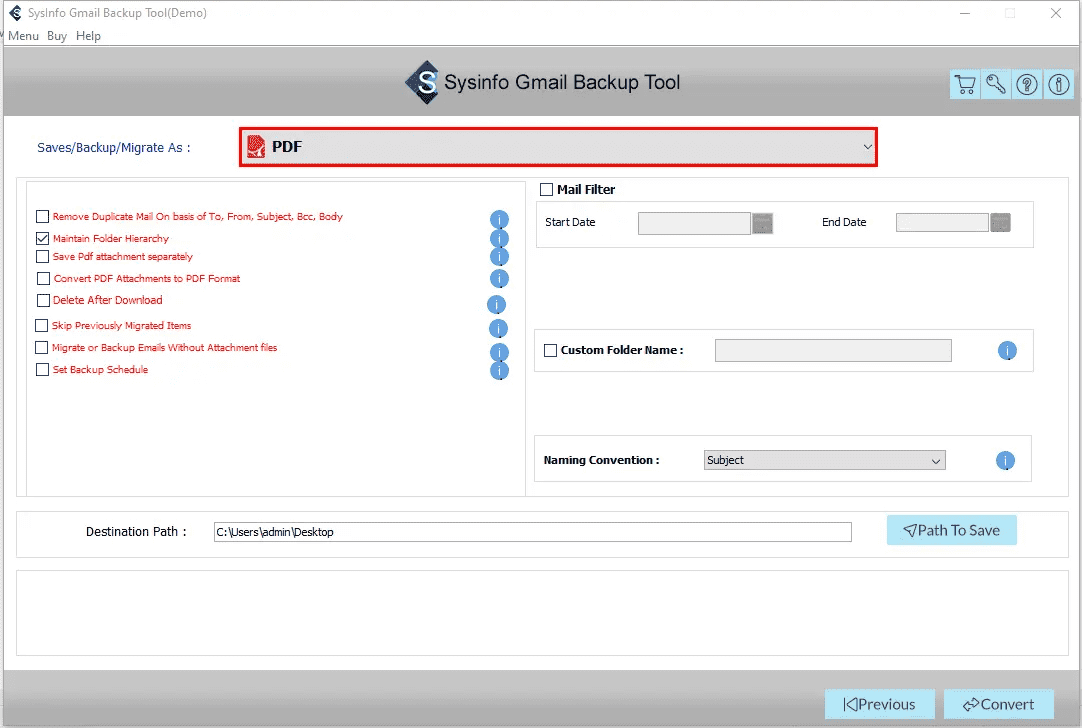
Task: Open the Naming Convention Subject dropdown
Action: pos(825,460)
